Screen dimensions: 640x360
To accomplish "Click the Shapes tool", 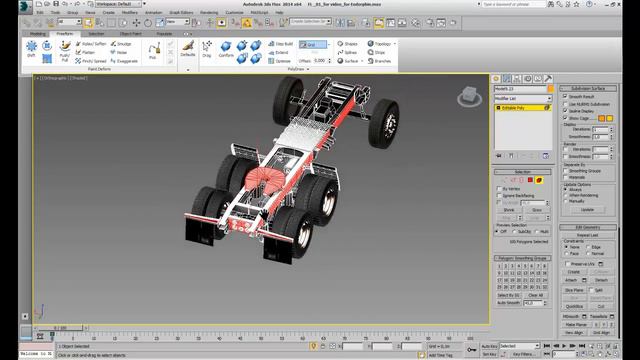I will coord(347,44).
